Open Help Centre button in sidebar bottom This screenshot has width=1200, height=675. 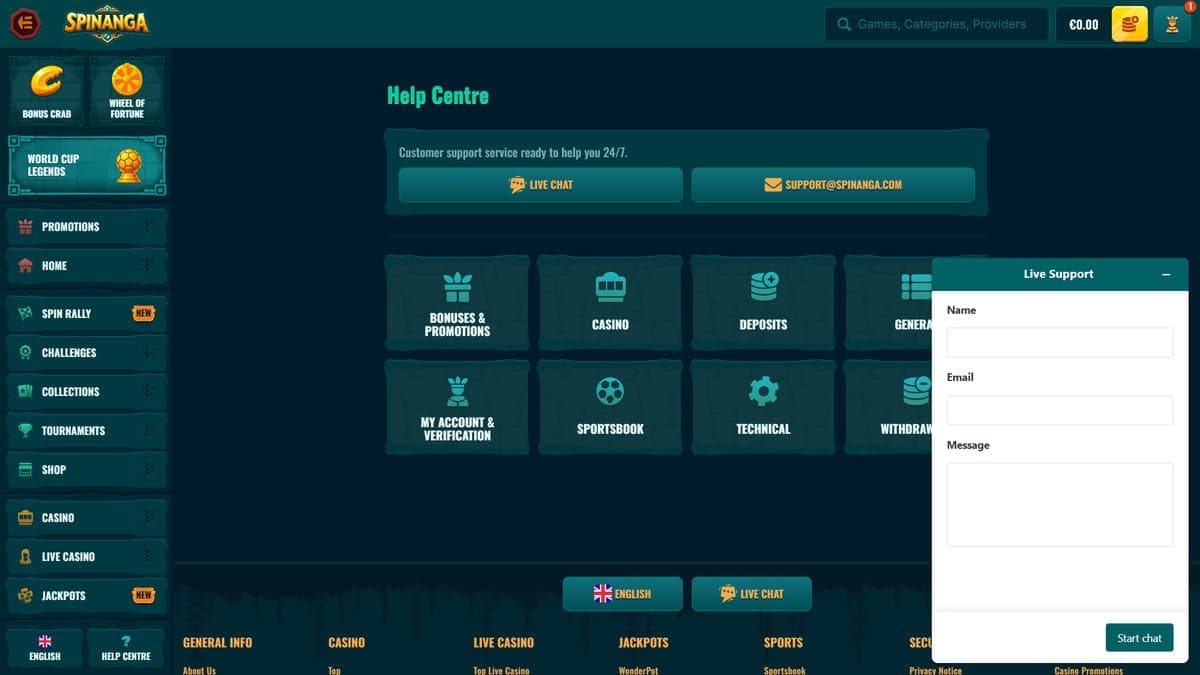point(126,648)
